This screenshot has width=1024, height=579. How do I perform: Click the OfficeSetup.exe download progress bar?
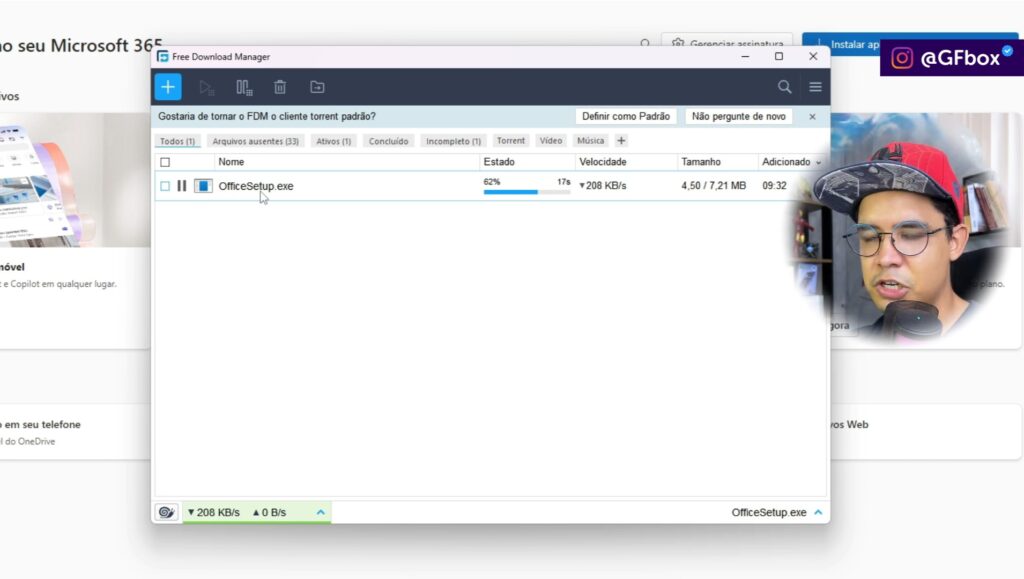[526, 192]
